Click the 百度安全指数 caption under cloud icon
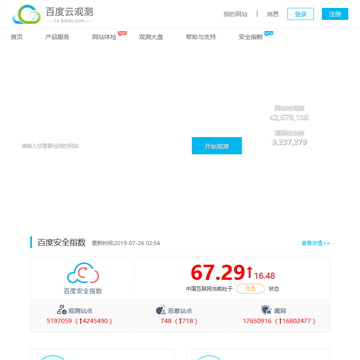 (x=83, y=291)
